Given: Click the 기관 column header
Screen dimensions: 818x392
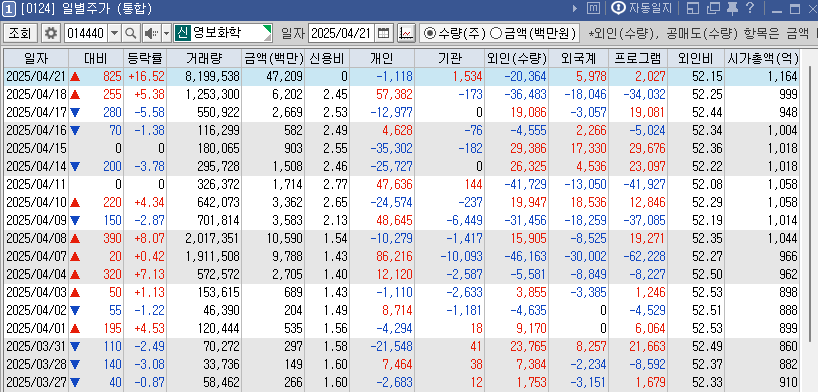Looking at the screenshot, I should (449, 58).
